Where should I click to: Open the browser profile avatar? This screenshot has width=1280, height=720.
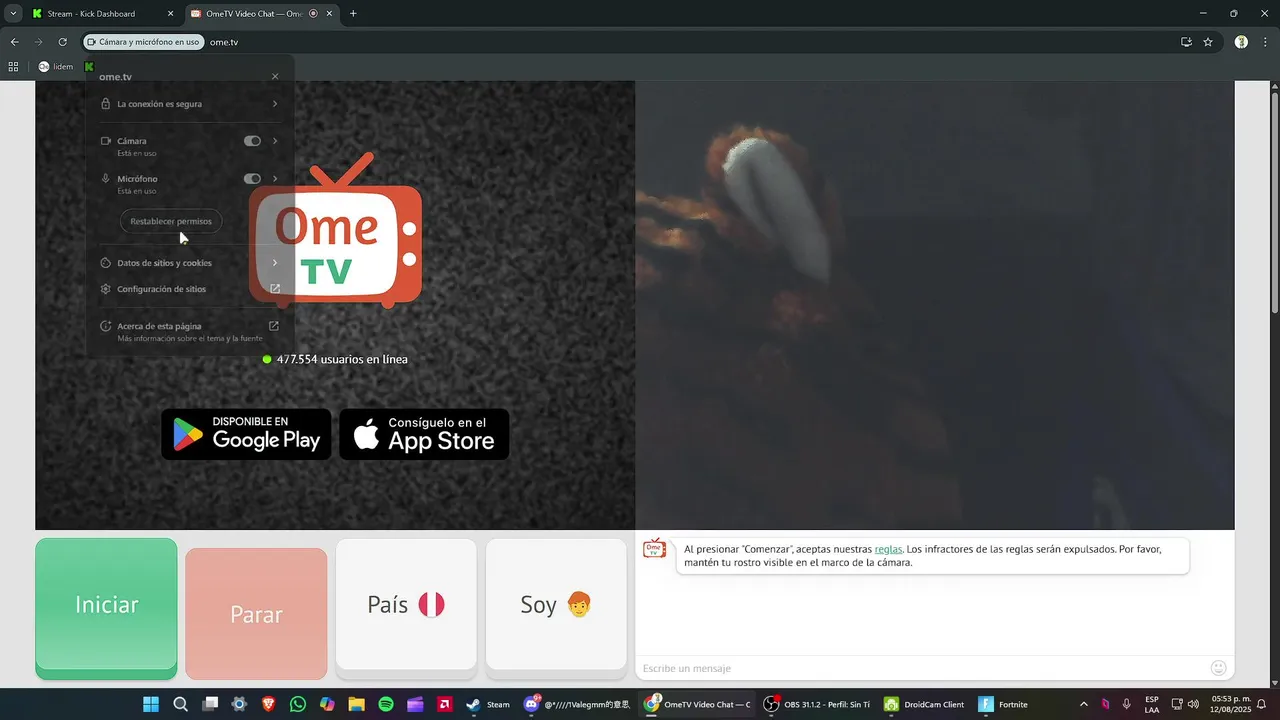coord(1241,42)
